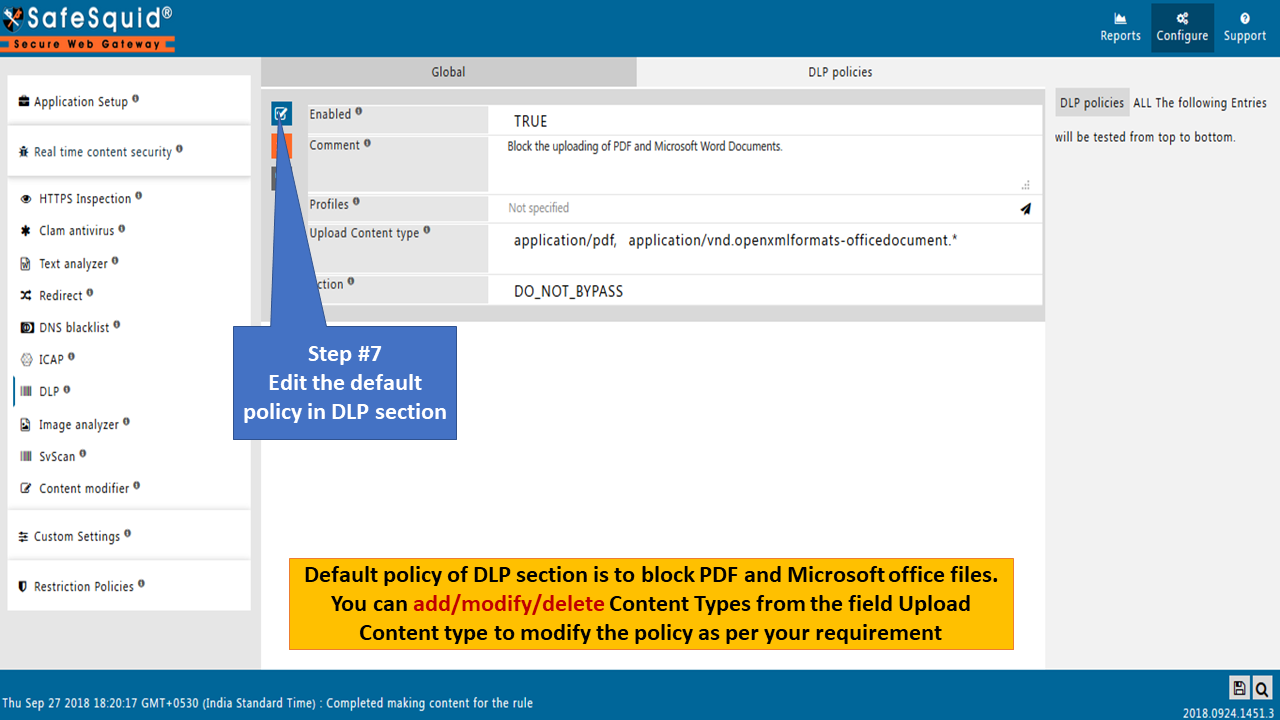This screenshot has height=720, width=1280.
Task: Click the Action field showing DO_NOT_BYPASS
Action: (765, 291)
